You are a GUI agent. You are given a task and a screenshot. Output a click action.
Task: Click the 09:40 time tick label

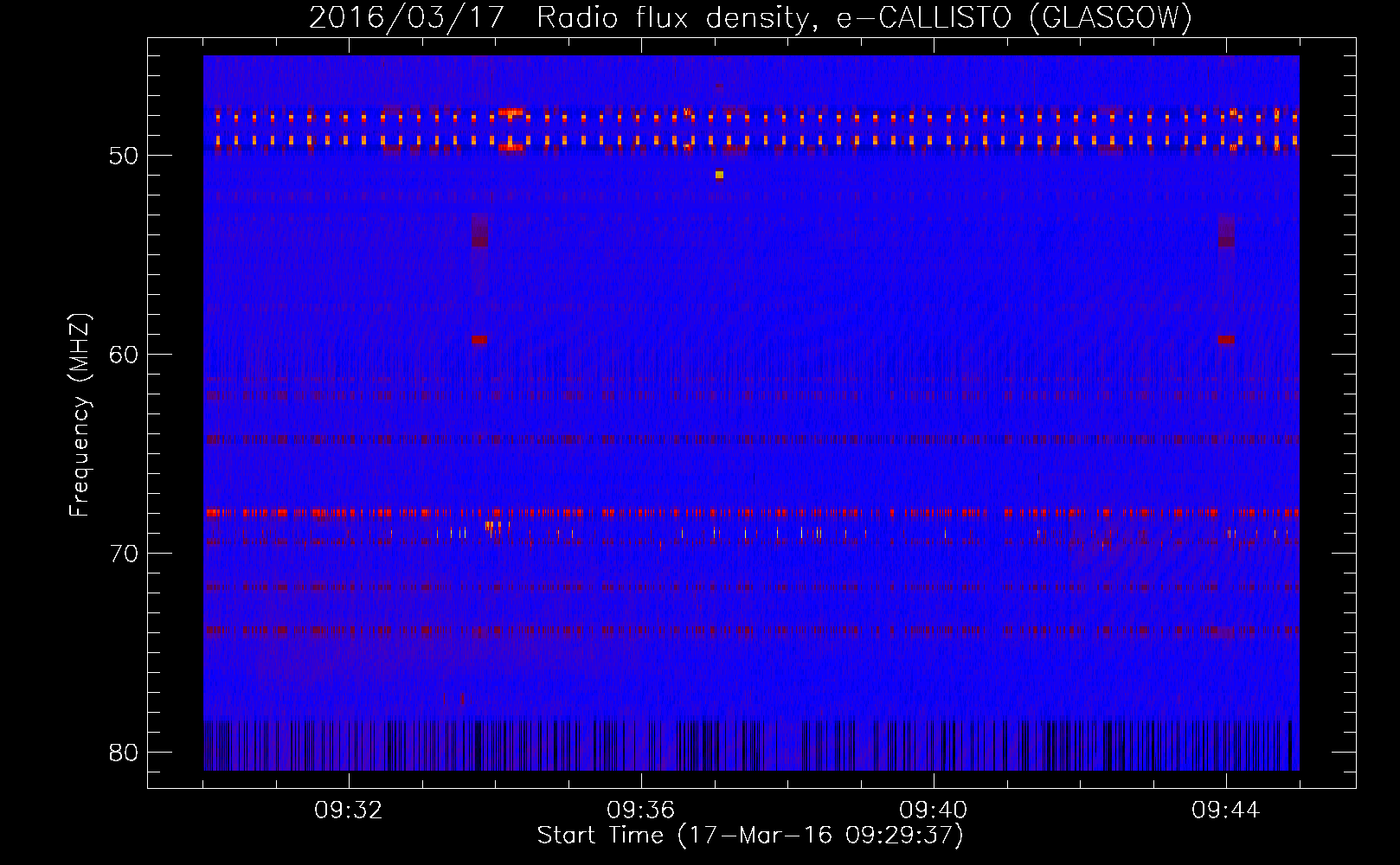[x=934, y=811]
